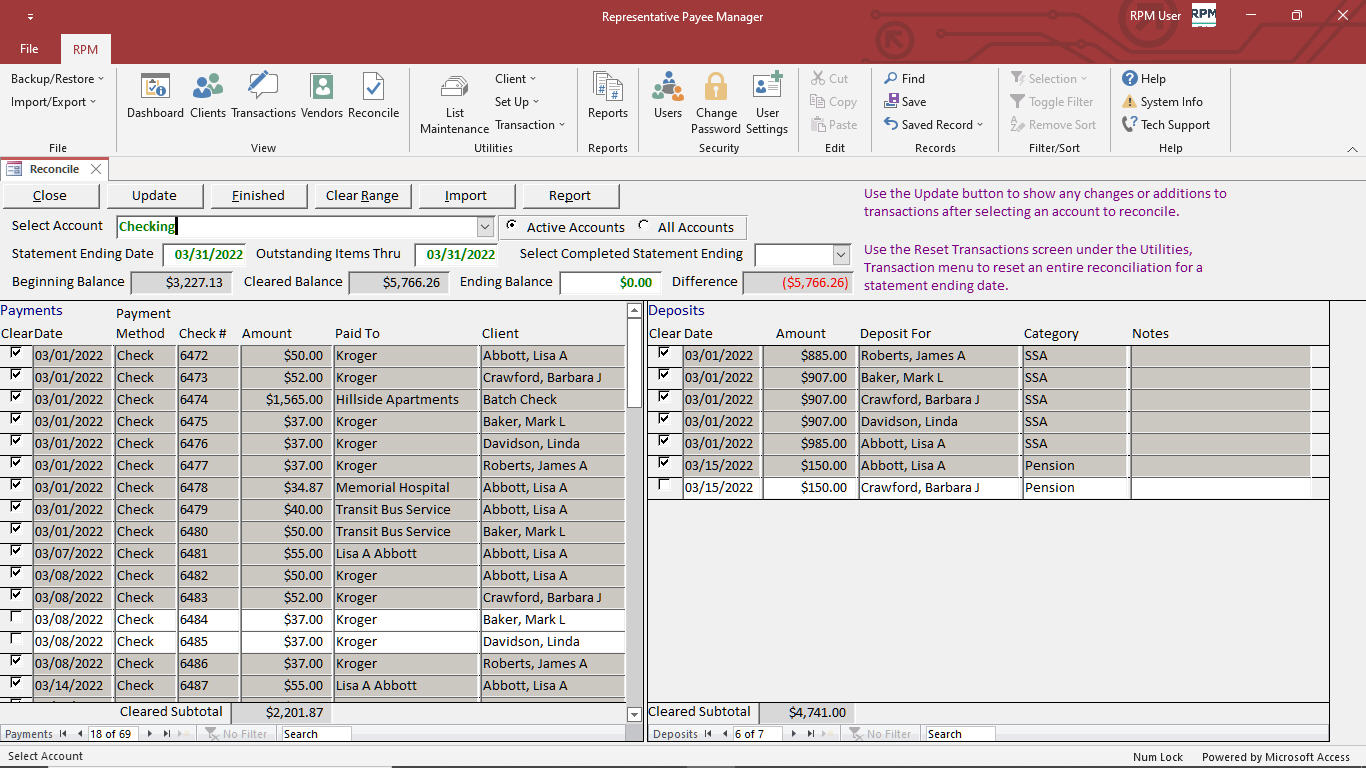Click the Reconcile ribbon icon

pyautogui.click(x=373, y=96)
